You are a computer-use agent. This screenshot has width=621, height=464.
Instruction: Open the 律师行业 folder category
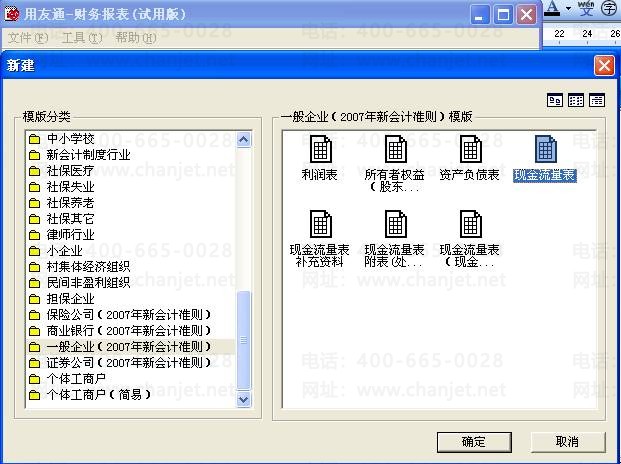pyautogui.click(x=62, y=234)
